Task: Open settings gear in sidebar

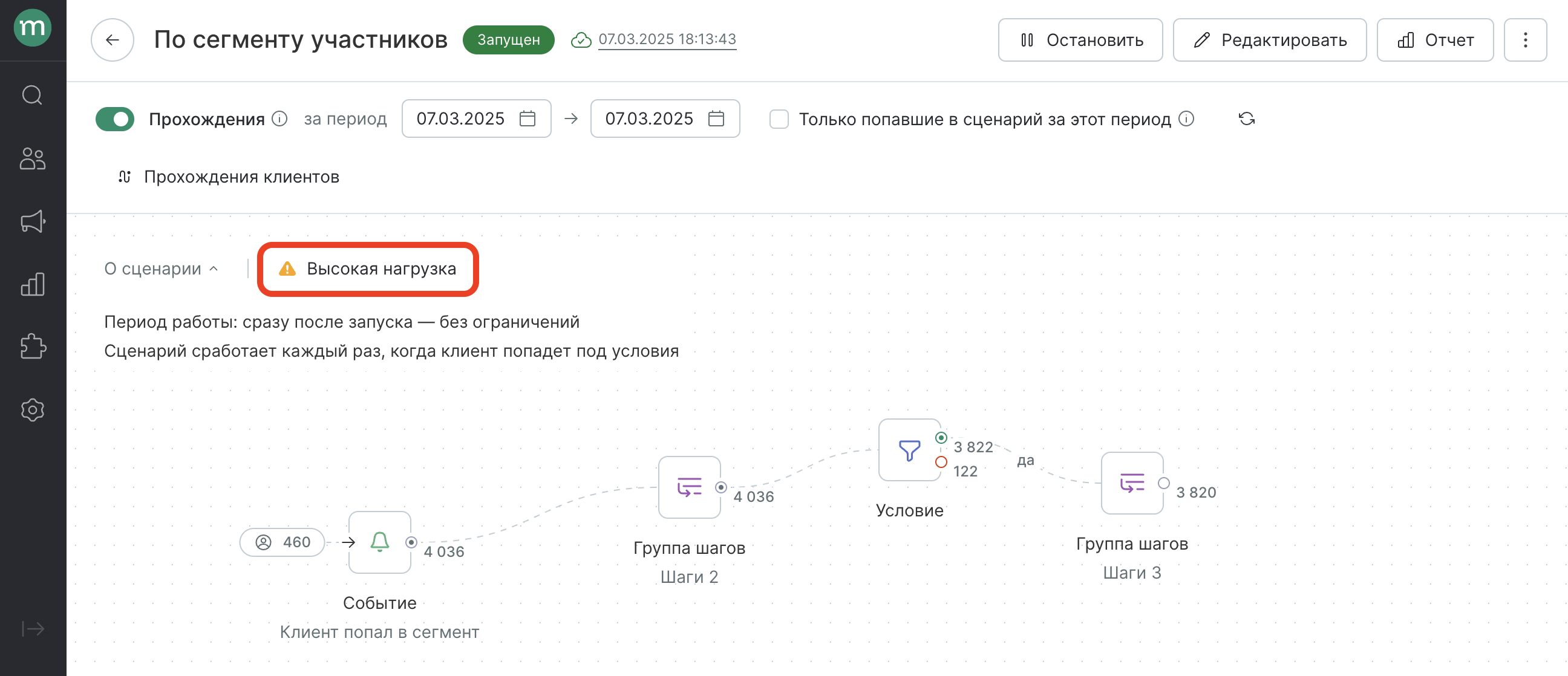Action: pos(32,410)
